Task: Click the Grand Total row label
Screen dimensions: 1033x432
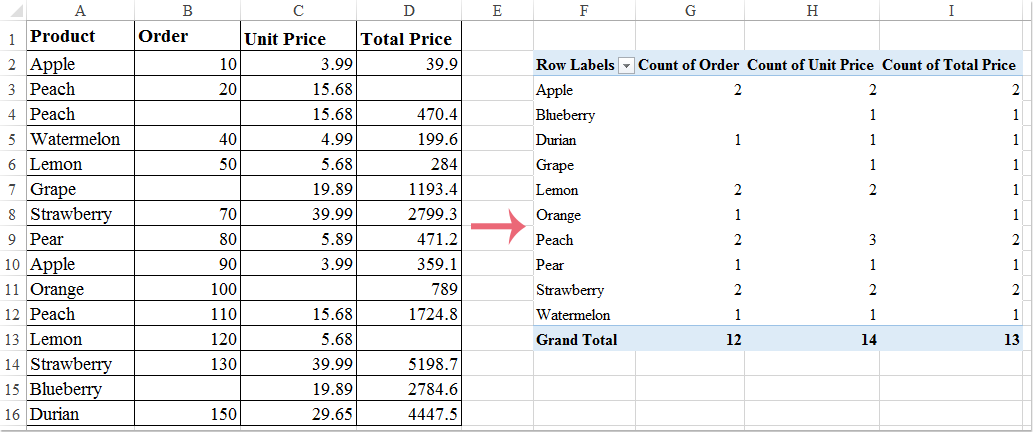Action: pyautogui.click(x=577, y=340)
